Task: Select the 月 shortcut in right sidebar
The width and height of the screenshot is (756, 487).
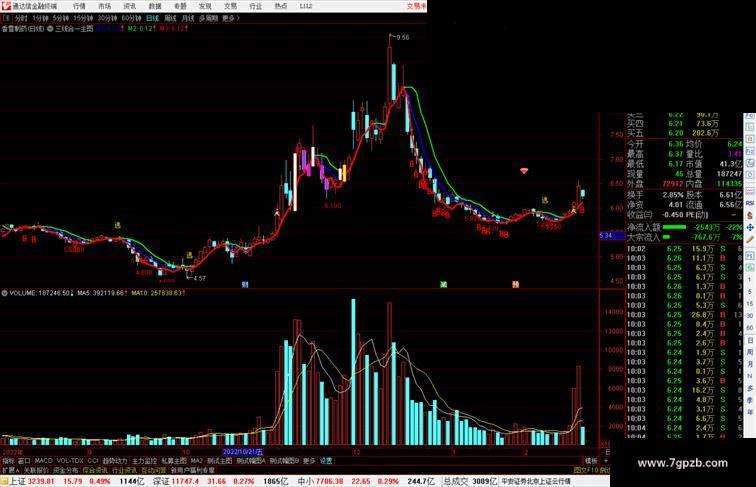Action: click(x=750, y=365)
